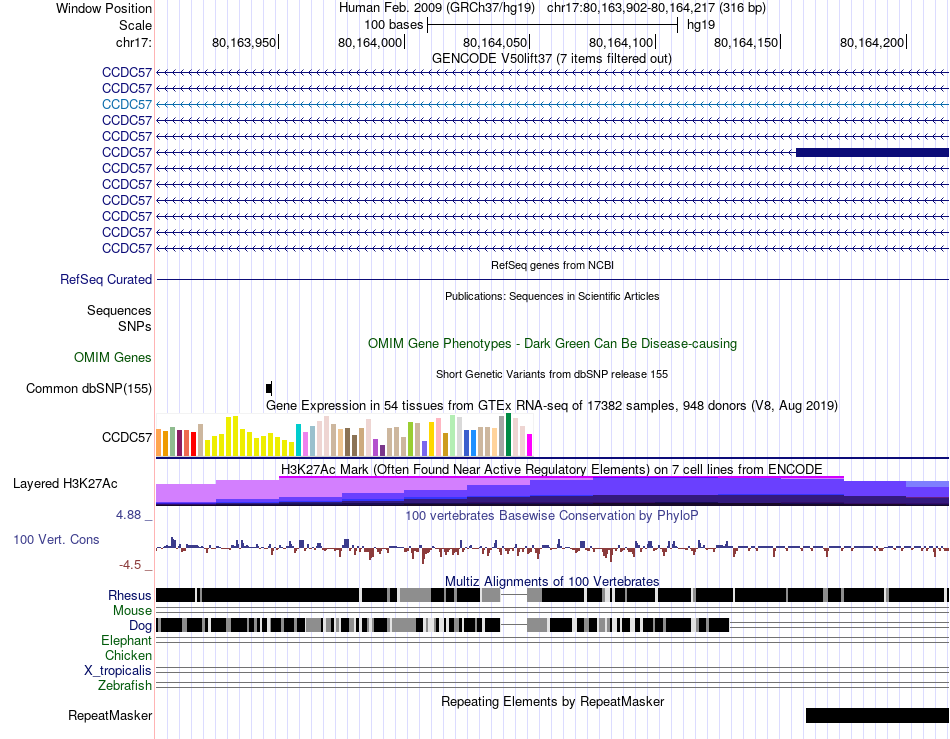Click the purple H3K27Ac signal graph
The width and height of the screenshot is (950, 739).
[x=552, y=491]
